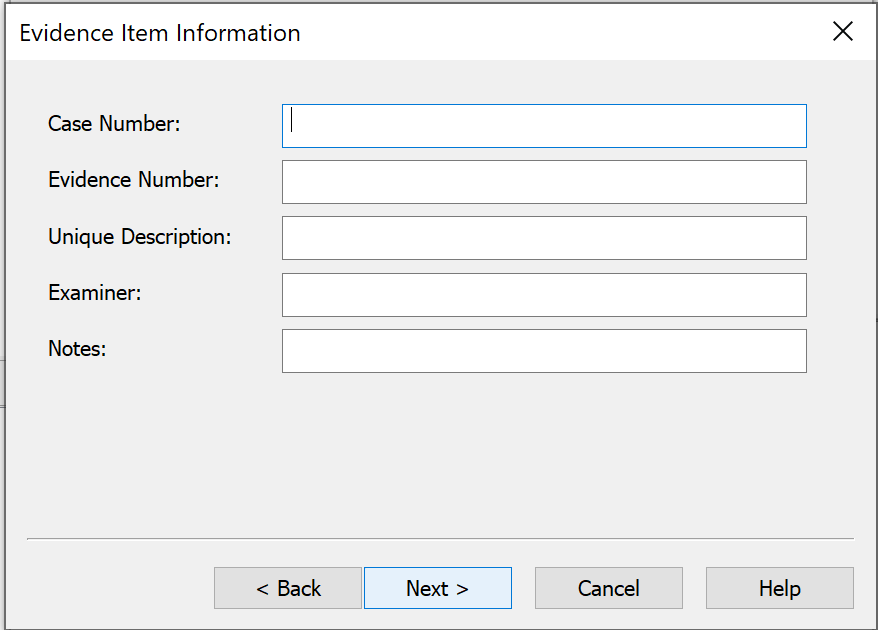Viewport: 878px width, 630px height.
Task: Click the Evidence Item Information title text
Action: [x=160, y=33]
